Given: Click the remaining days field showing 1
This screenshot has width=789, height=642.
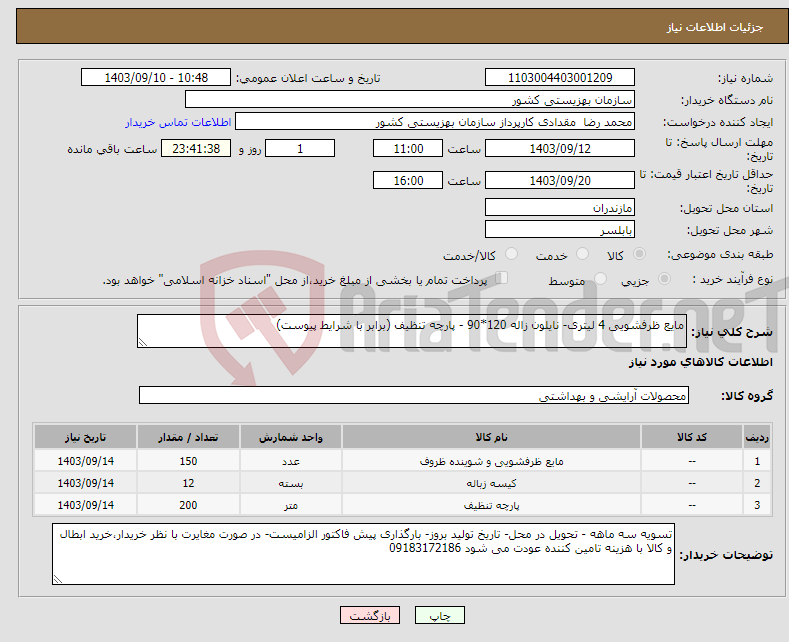Looking at the screenshot, I should tap(300, 148).
